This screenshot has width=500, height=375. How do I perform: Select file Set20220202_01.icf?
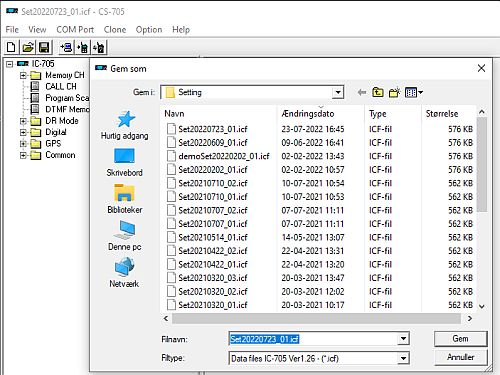(213, 170)
